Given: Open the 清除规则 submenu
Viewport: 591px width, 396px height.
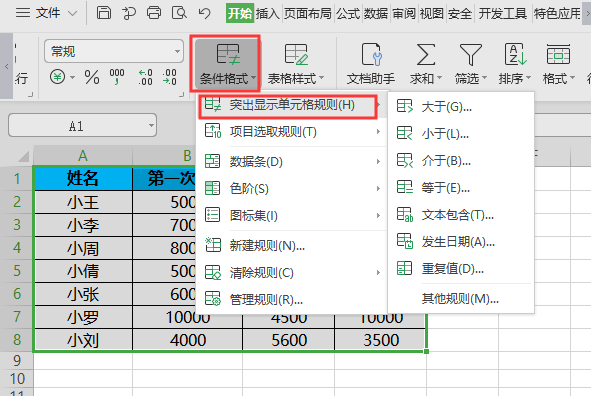Looking at the screenshot, I should (x=292, y=273).
